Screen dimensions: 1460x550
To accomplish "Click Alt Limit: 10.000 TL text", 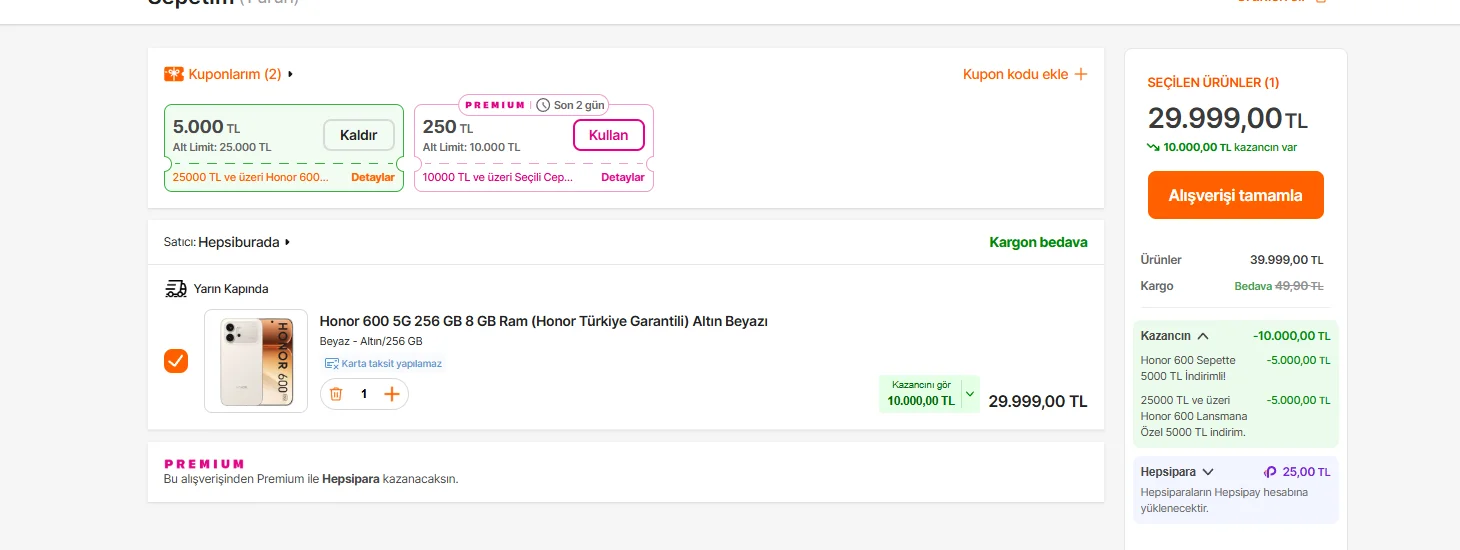I will 471,147.
